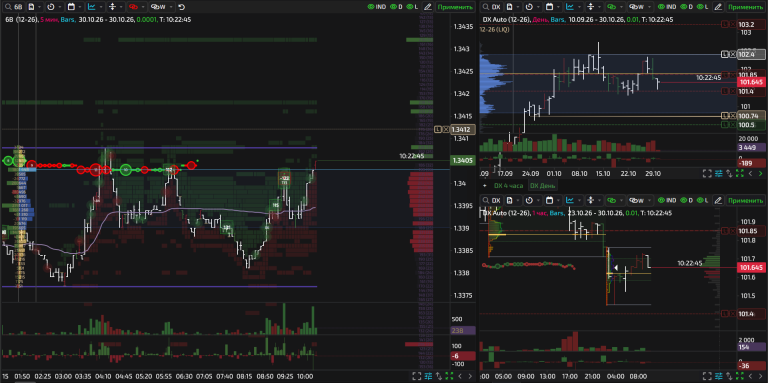Click DX symbol search field in daily chart
The image size is (768, 383).
[492, 7]
